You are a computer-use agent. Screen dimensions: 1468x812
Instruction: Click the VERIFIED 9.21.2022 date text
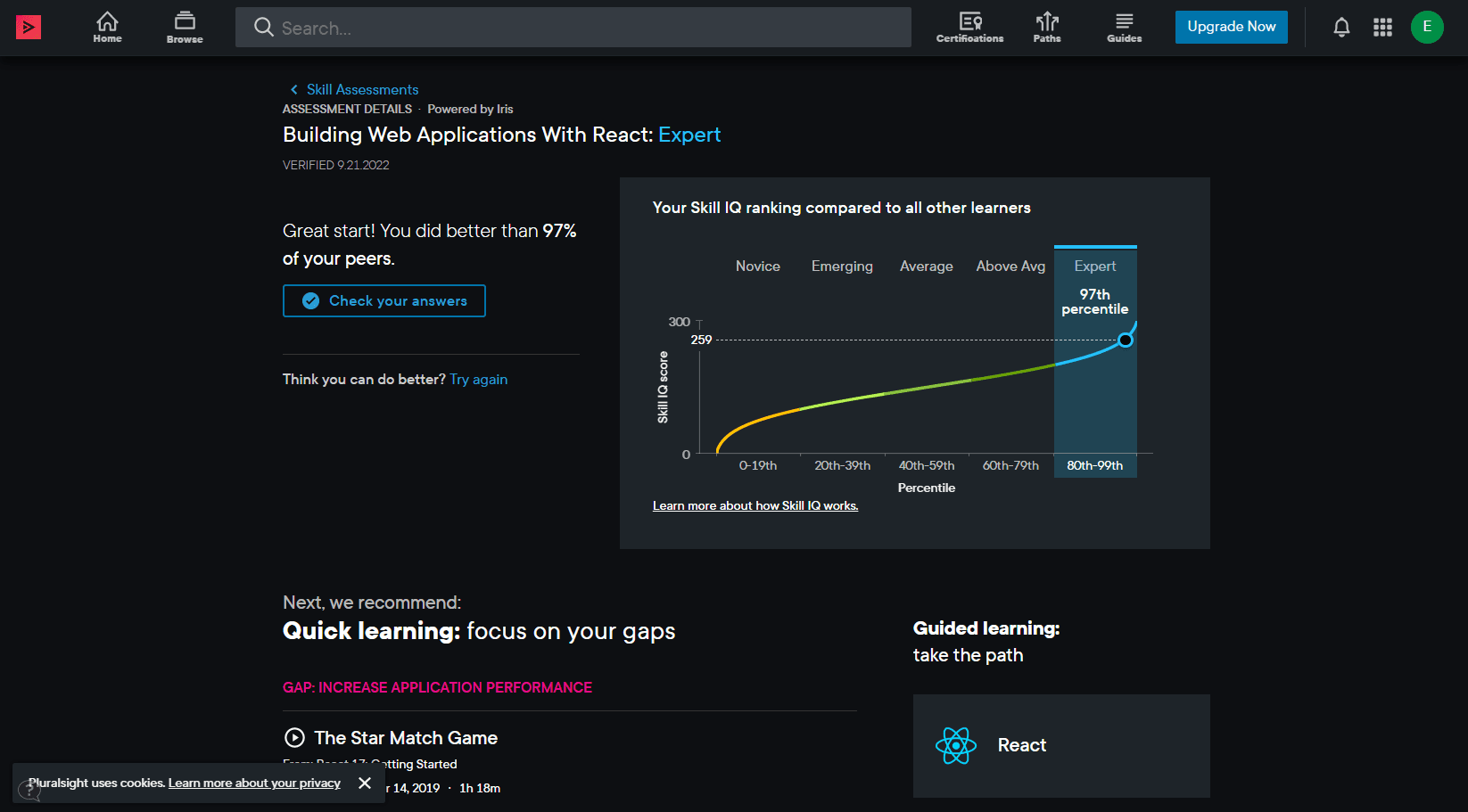coord(336,165)
